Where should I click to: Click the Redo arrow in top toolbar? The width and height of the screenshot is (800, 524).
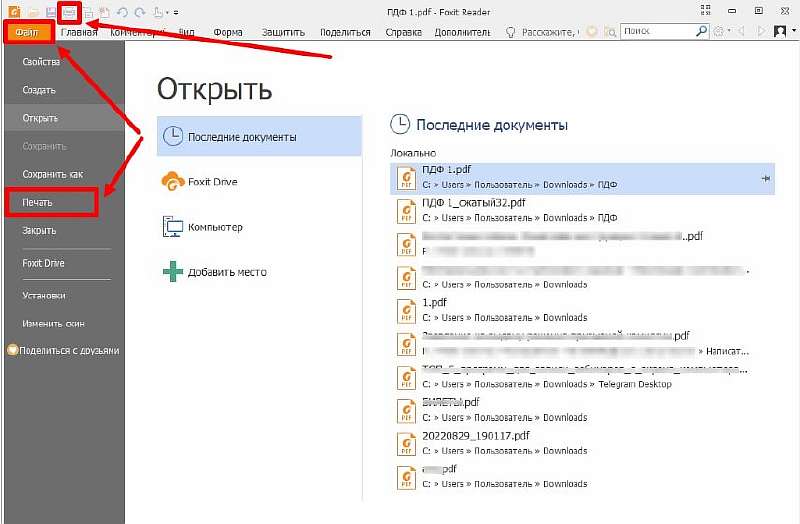138,12
